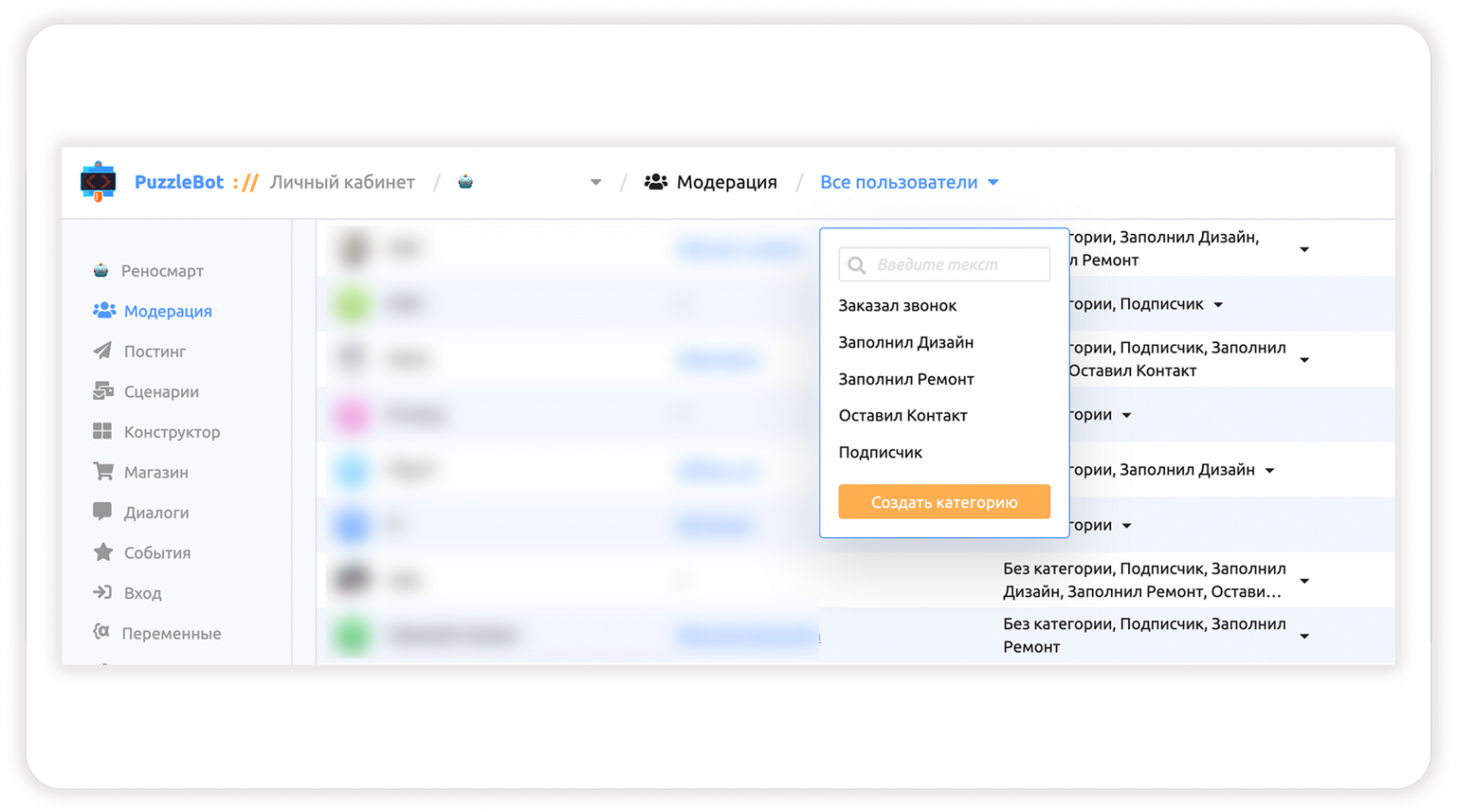Expand categories dropdown for first user row
Screen dimensions: 1457x812
1304,249
